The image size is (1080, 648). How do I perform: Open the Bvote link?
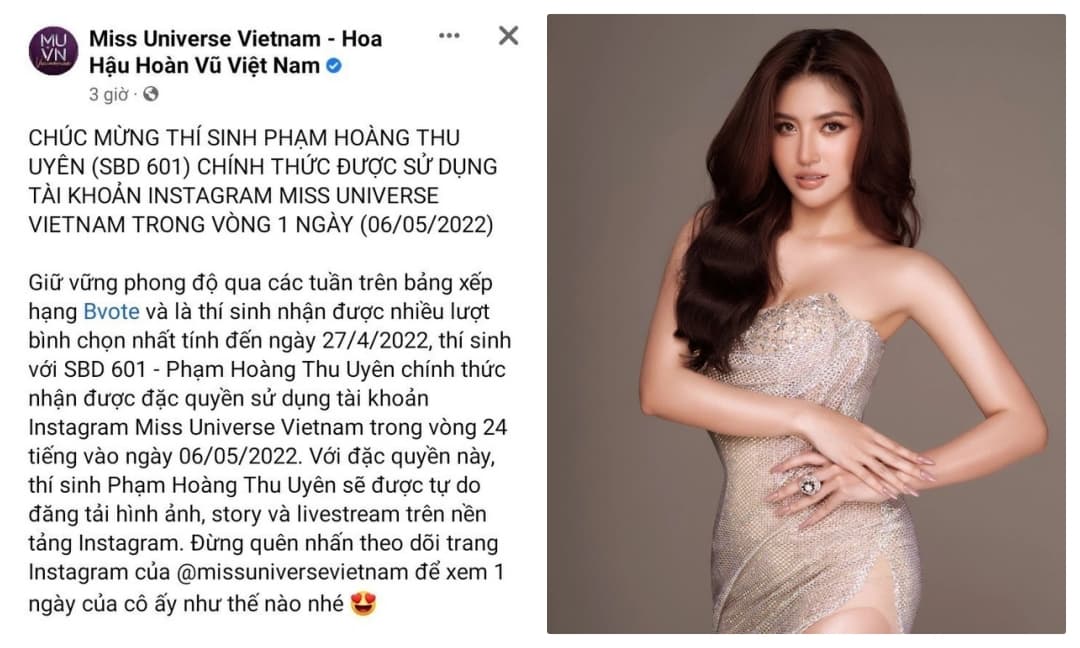112,311
